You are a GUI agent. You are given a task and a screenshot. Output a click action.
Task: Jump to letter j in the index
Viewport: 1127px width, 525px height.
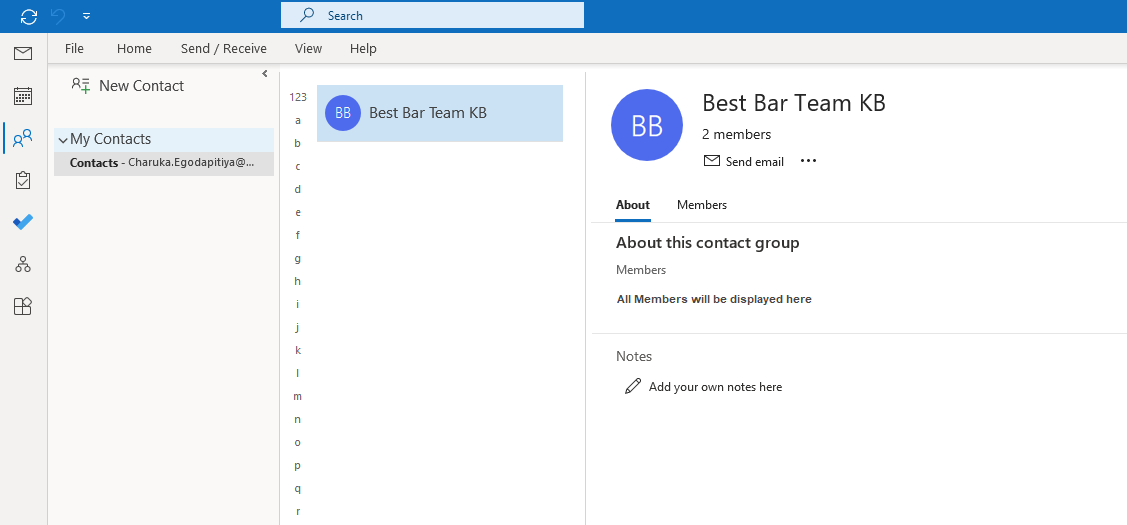(298, 327)
